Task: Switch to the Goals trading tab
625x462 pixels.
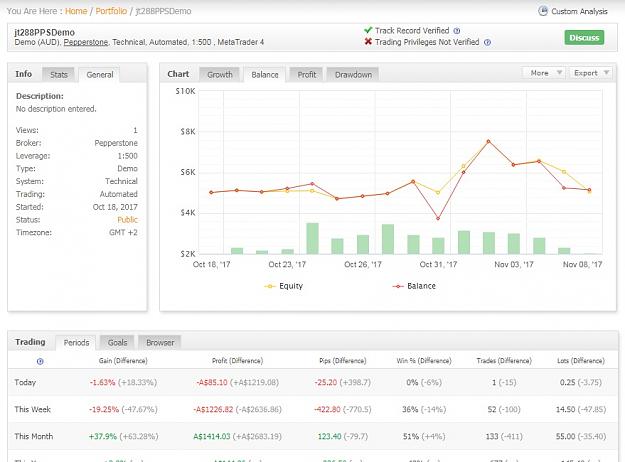Action: click(x=117, y=342)
